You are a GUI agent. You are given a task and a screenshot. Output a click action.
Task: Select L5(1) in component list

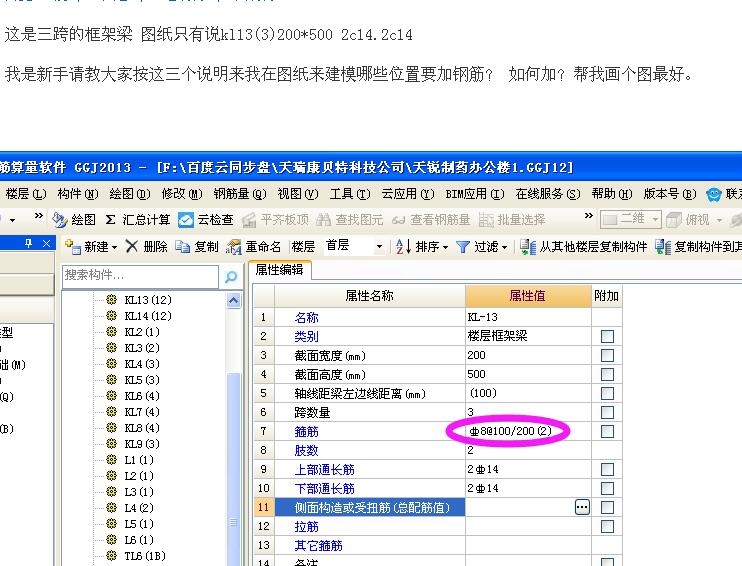pyautogui.click(x=139, y=524)
